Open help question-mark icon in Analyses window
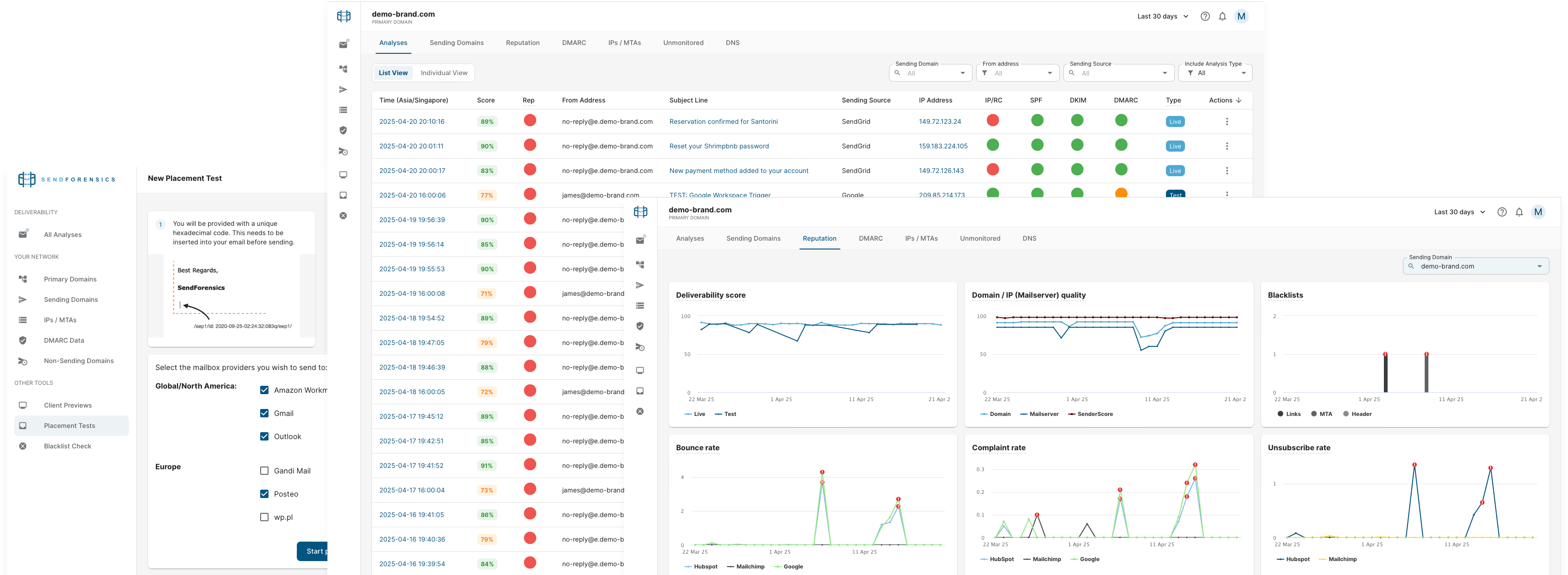The width and height of the screenshot is (1568, 575). point(1204,16)
